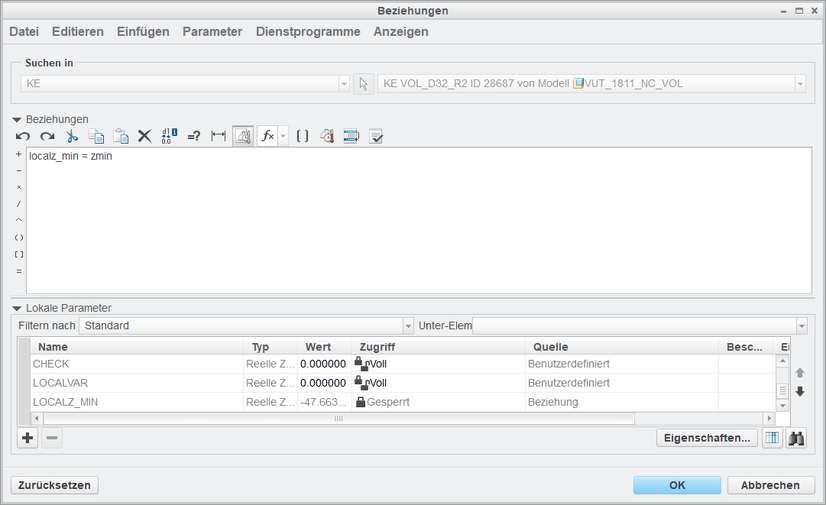The height and width of the screenshot is (505, 826).
Task: Click the Eigenschaften... button
Action: coord(707,438)
